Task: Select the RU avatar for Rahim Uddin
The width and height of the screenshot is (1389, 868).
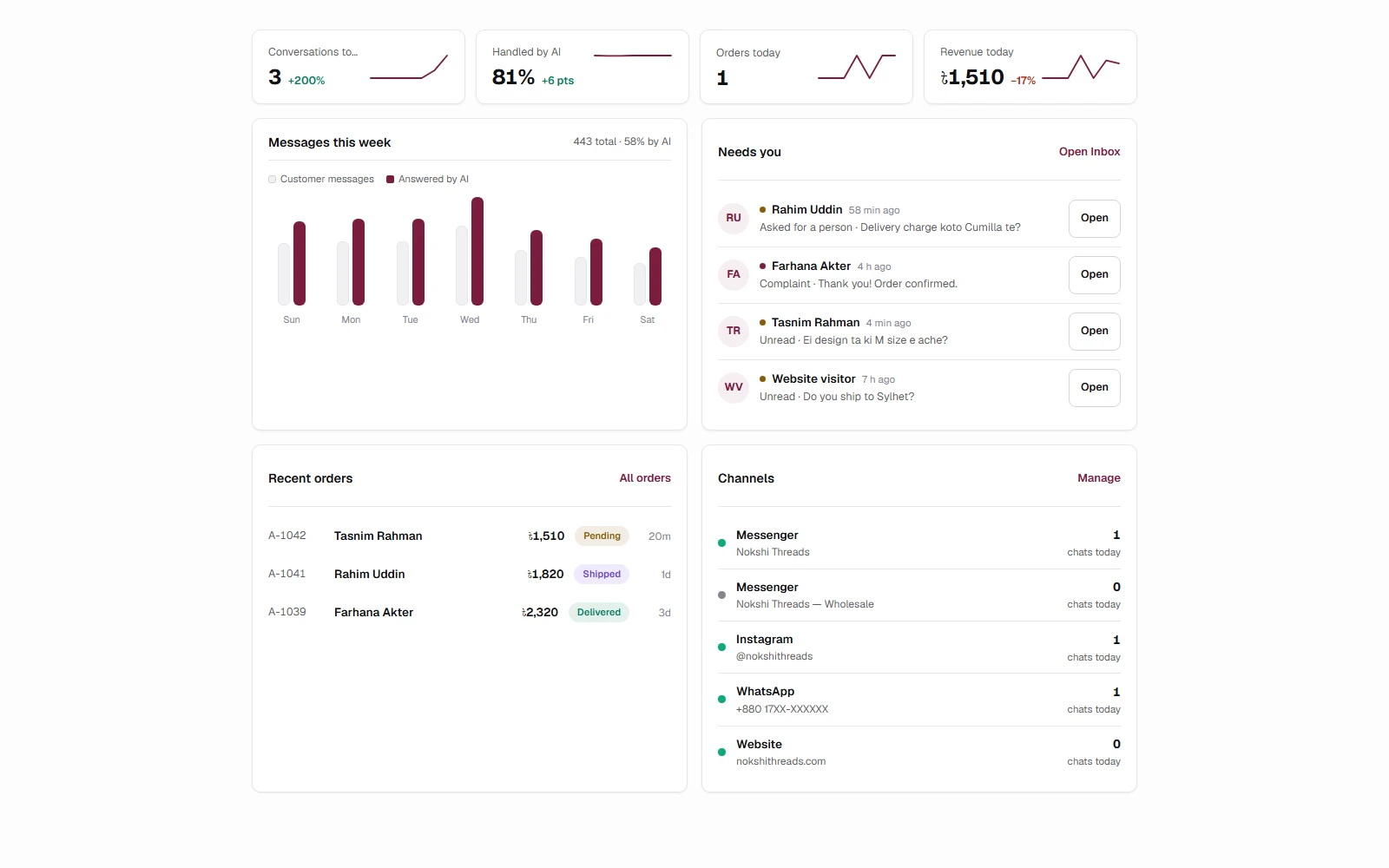Action: (734, 218)
